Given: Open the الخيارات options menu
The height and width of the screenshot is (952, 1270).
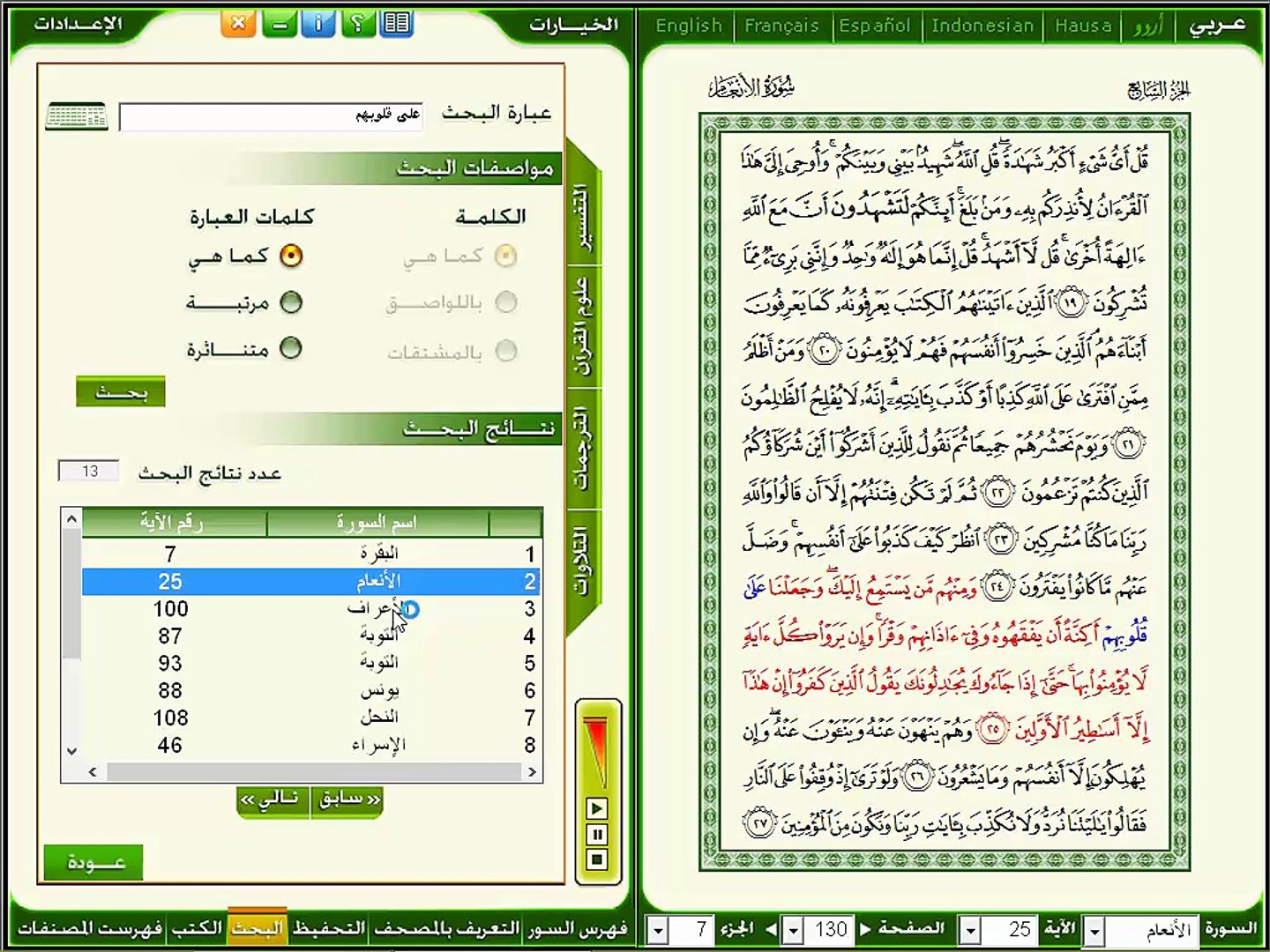Looking at the screenshot, I should (x=573, y=25).
